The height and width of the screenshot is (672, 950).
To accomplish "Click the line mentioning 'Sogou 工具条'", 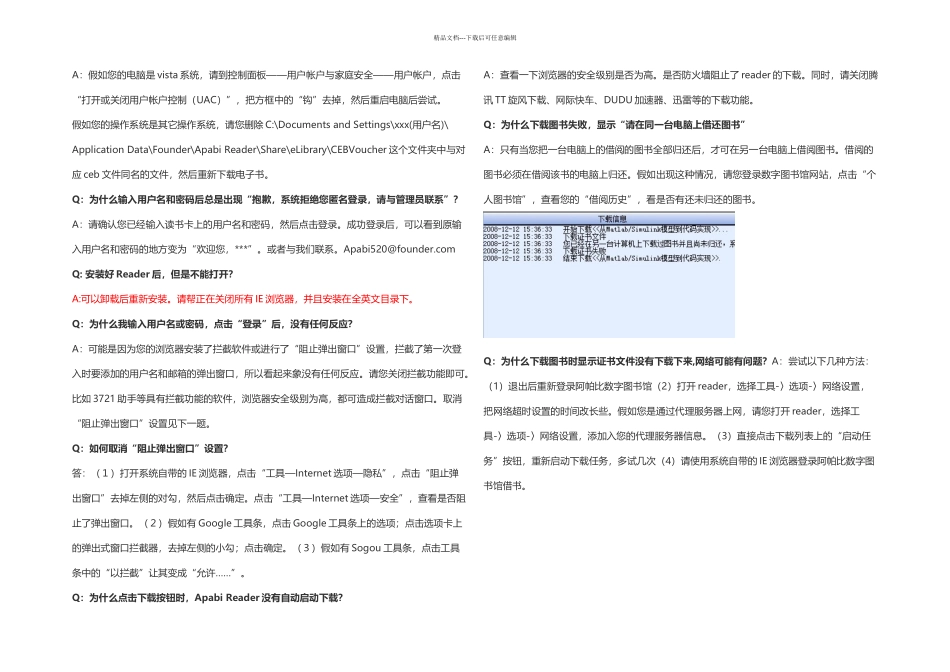I will pos(265,548).
